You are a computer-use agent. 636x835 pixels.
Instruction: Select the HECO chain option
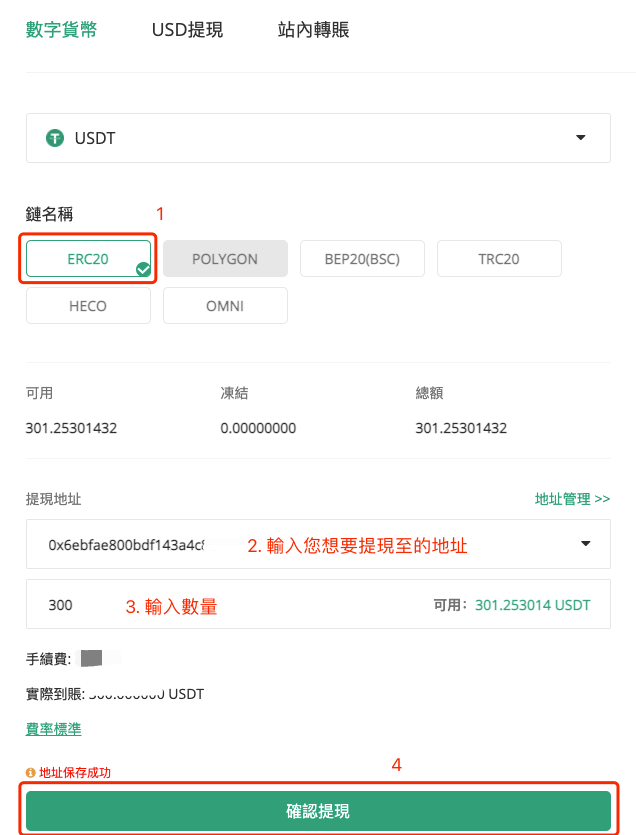[x=88, y=306]
